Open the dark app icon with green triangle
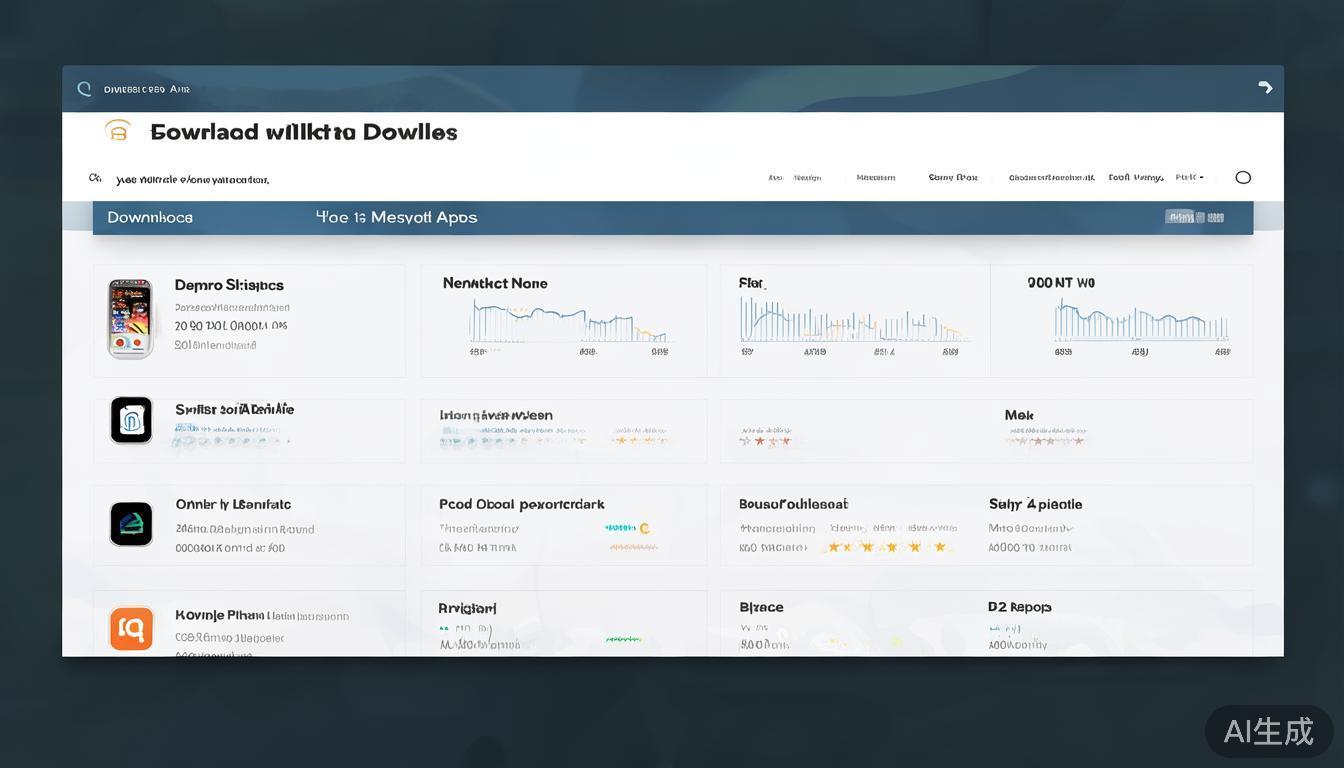 131,524
